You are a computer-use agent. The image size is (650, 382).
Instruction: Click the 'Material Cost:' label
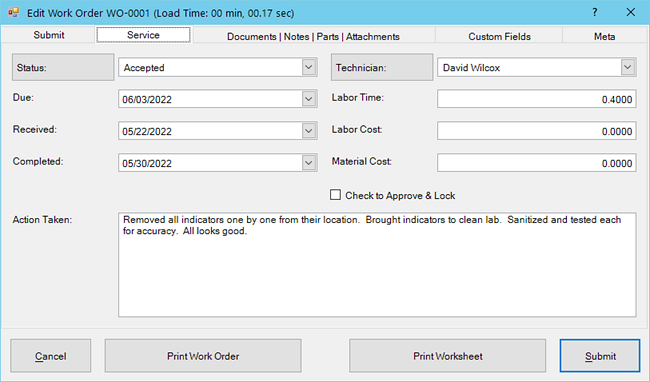click(x=361, y=162)
